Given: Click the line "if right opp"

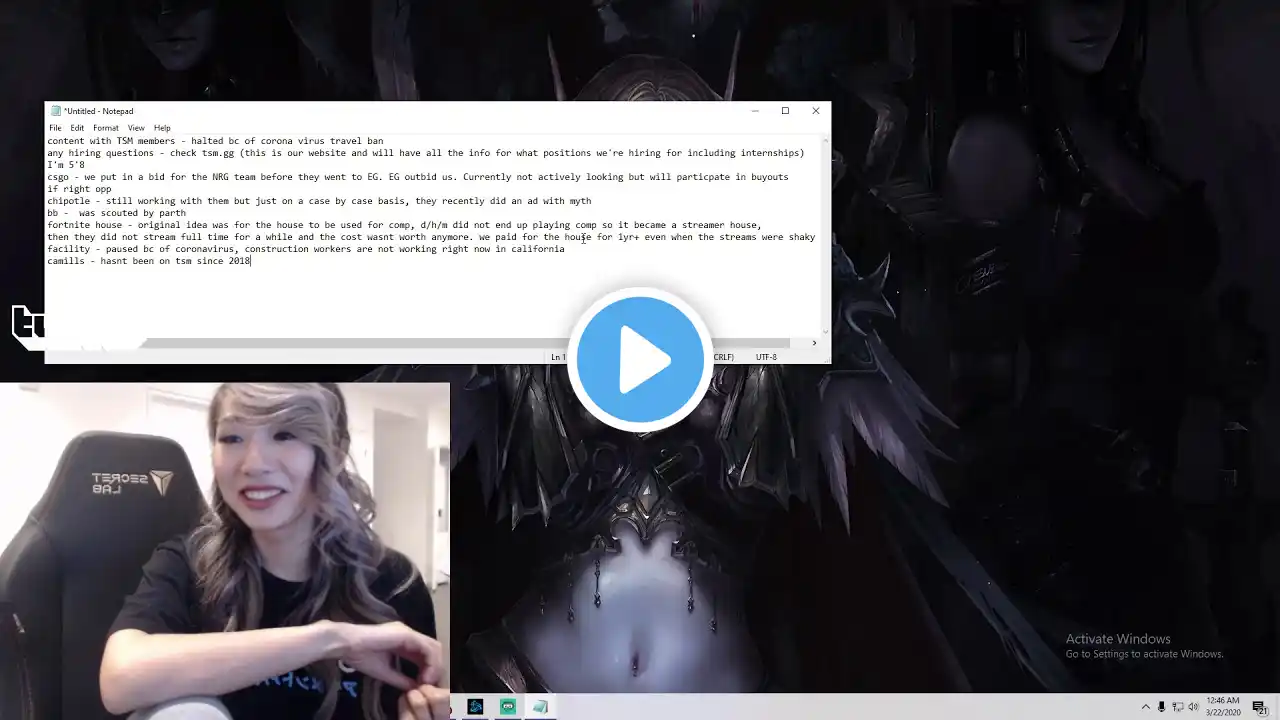Looking at the screenshot, I should coord(79,189).
